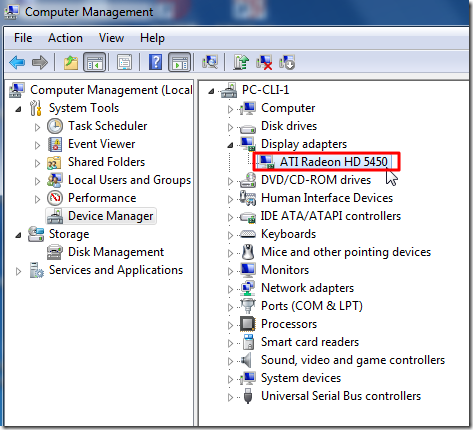Toggle Show/Hide Console Tree toolbar icon
Viewport: 473px width, 430px height.
(94, 62)
